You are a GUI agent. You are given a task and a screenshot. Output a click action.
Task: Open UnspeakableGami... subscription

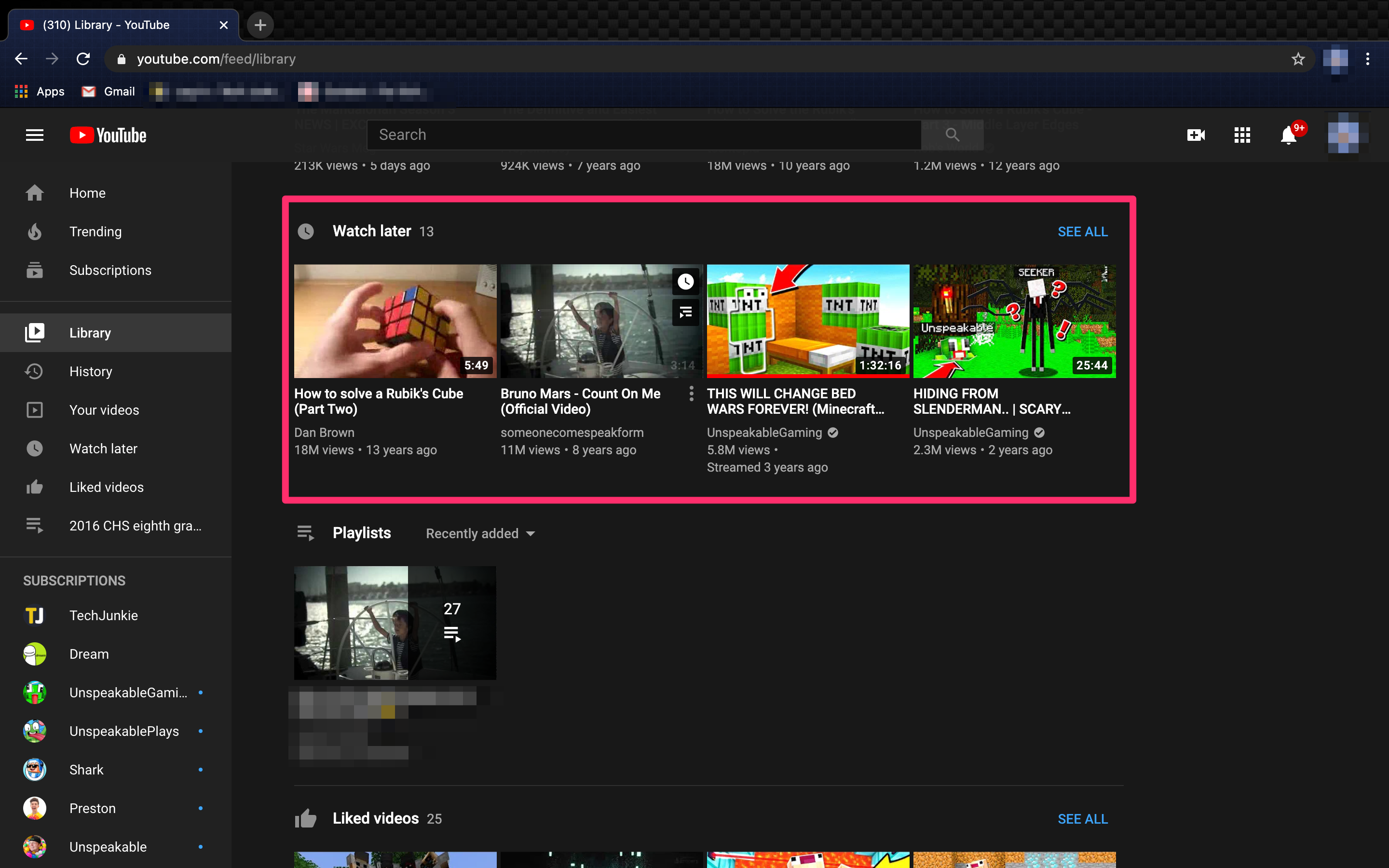pos(115,692)
